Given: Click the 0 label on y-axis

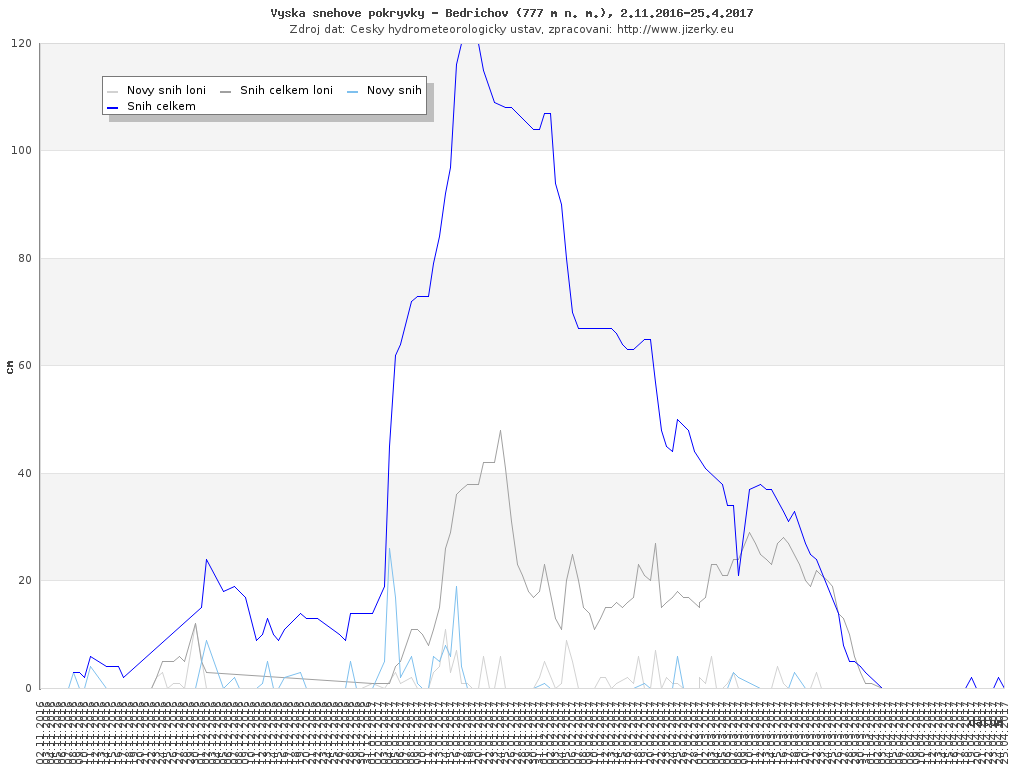Looking at the screenshot, I should (x=28, y=688).
